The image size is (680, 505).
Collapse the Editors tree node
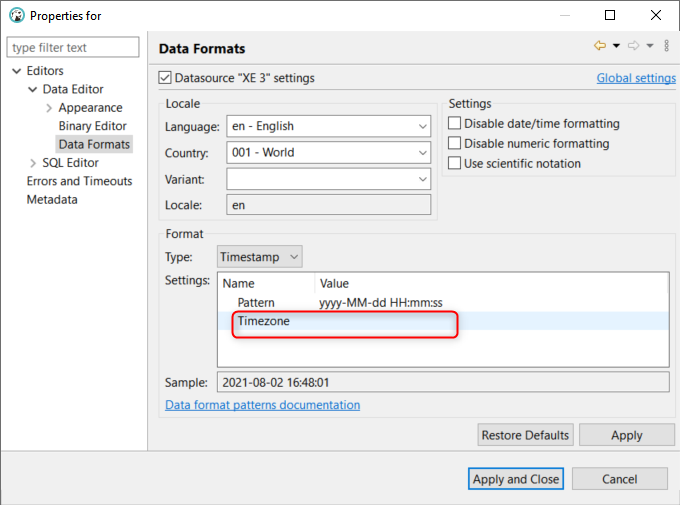pyautogui.click(x=16, y=71)
